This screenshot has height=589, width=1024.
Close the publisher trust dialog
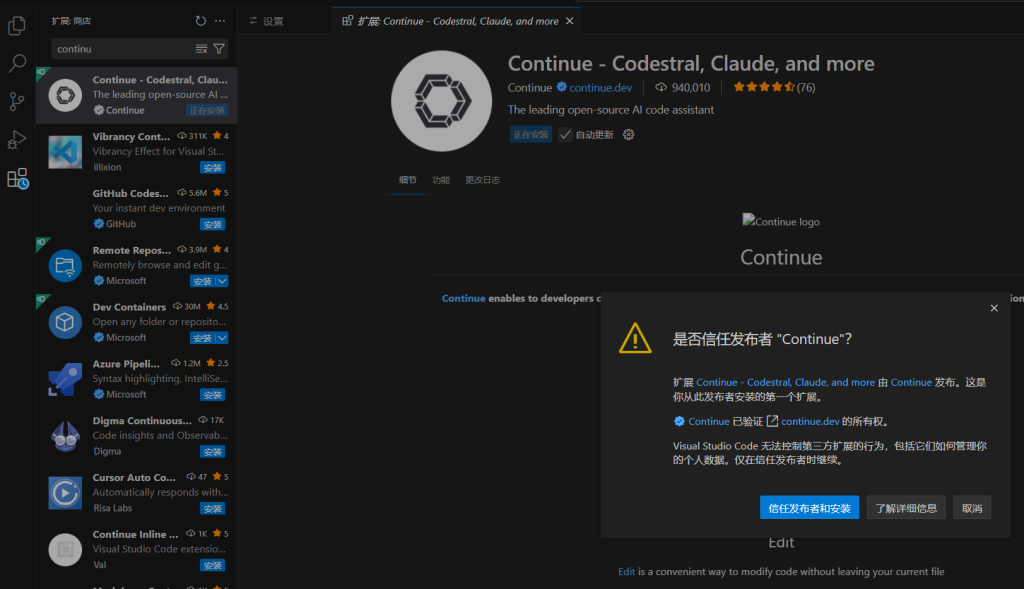[994, 308]
